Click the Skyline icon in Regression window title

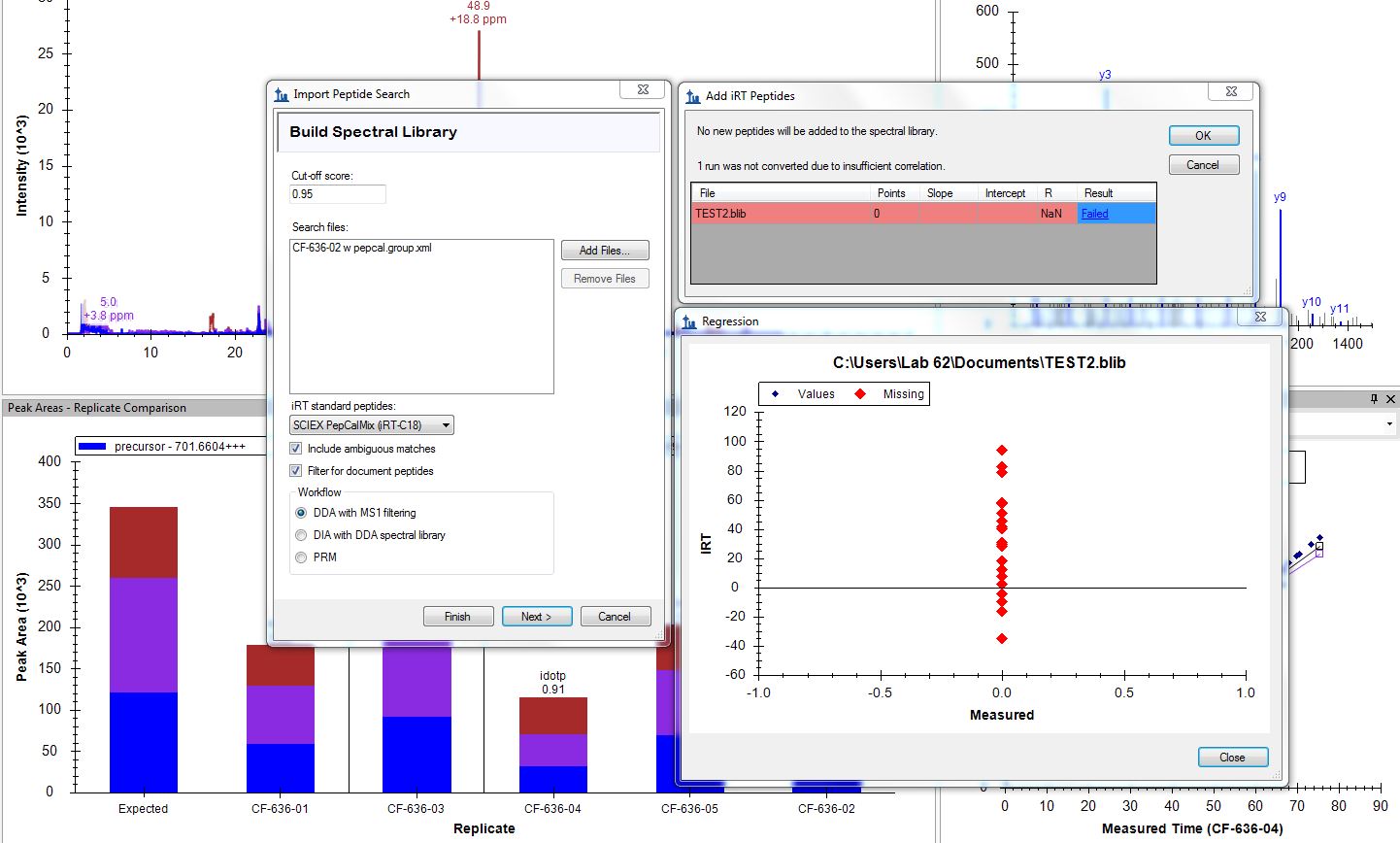[x=689, y=321]
